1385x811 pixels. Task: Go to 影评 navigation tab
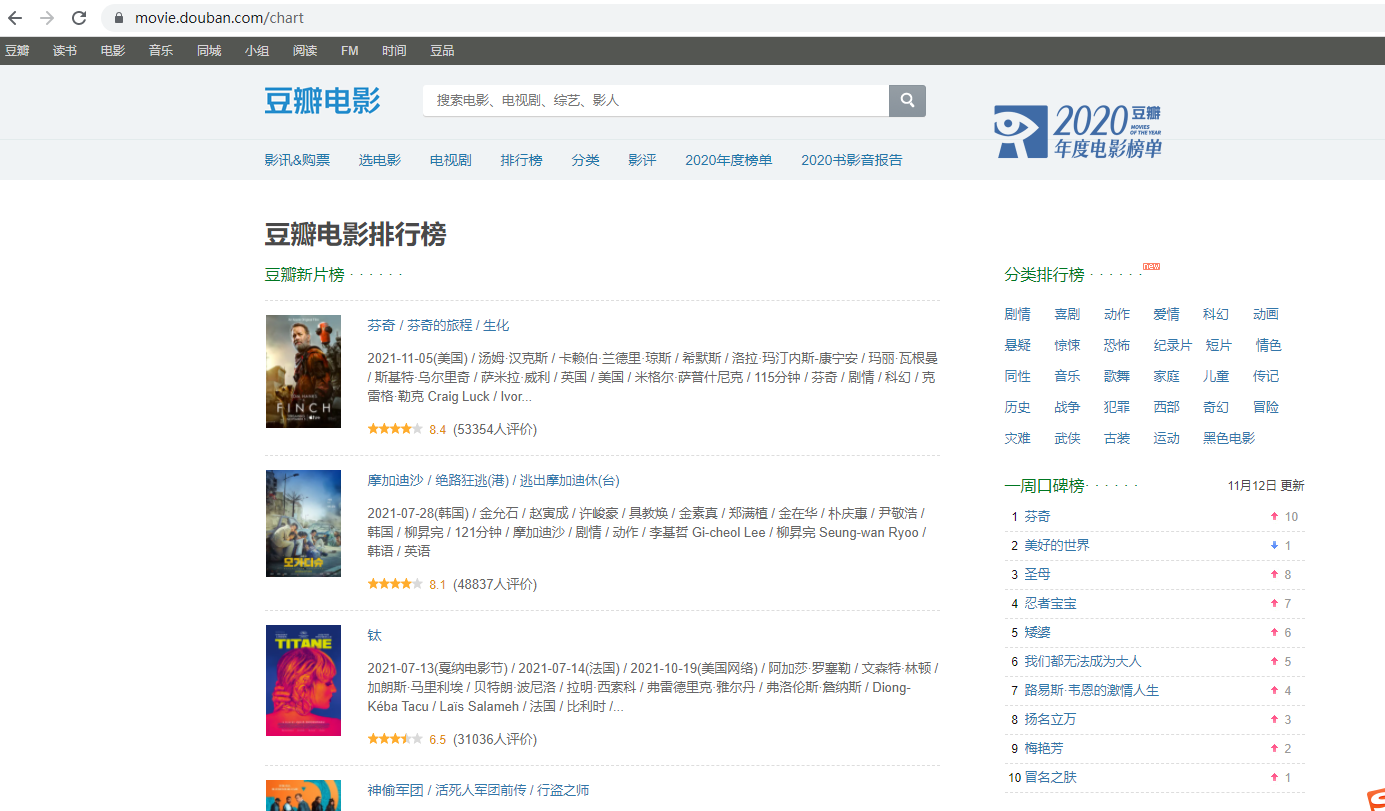[642, 160]
